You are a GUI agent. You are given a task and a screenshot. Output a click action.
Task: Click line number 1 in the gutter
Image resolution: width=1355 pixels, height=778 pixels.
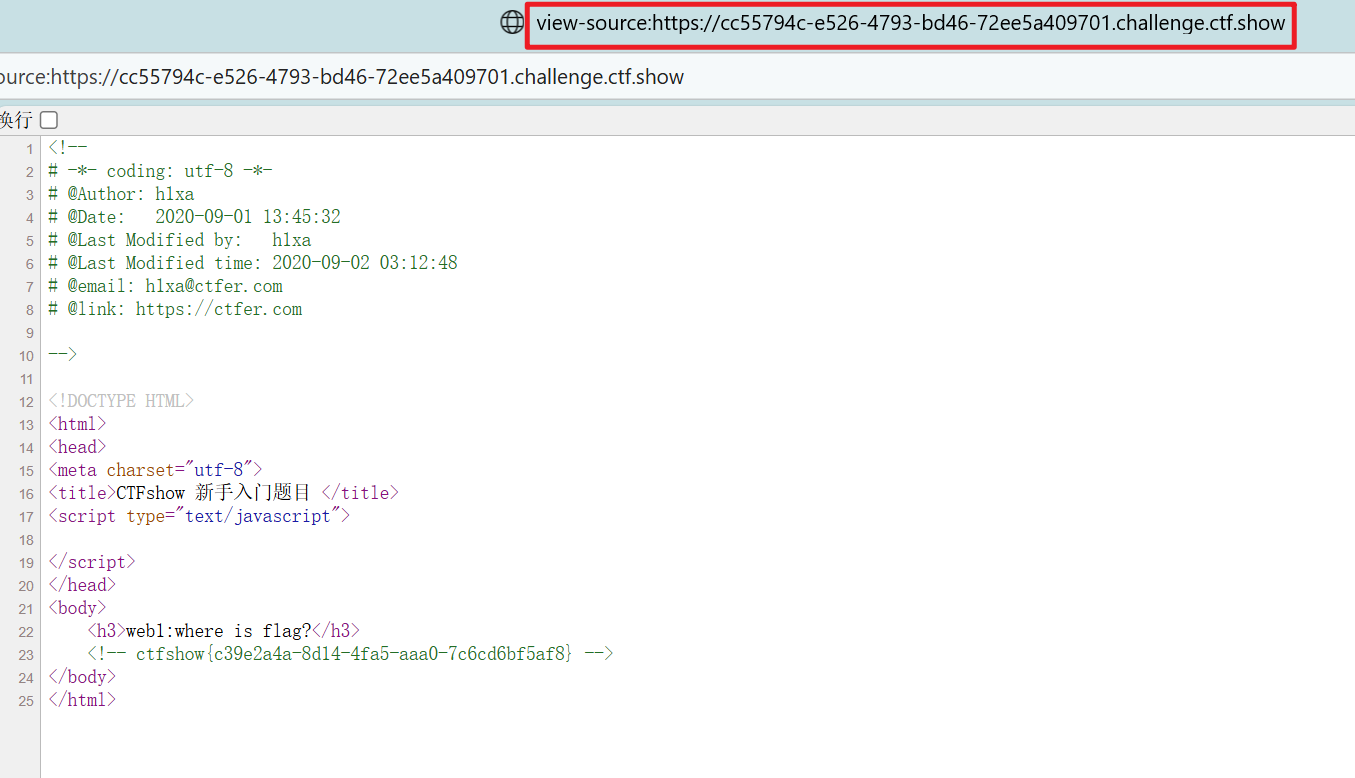tap(30, 149)
